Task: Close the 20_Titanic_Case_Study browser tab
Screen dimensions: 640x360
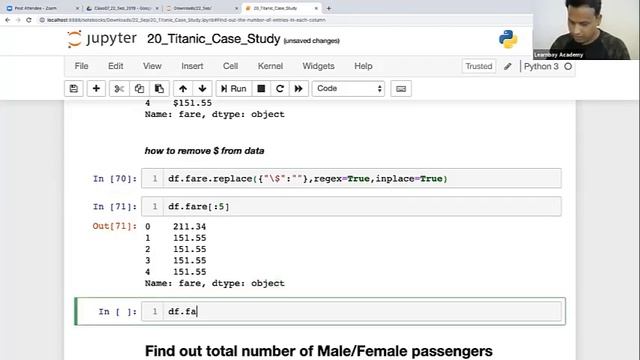Action: [x=316, y=8]
